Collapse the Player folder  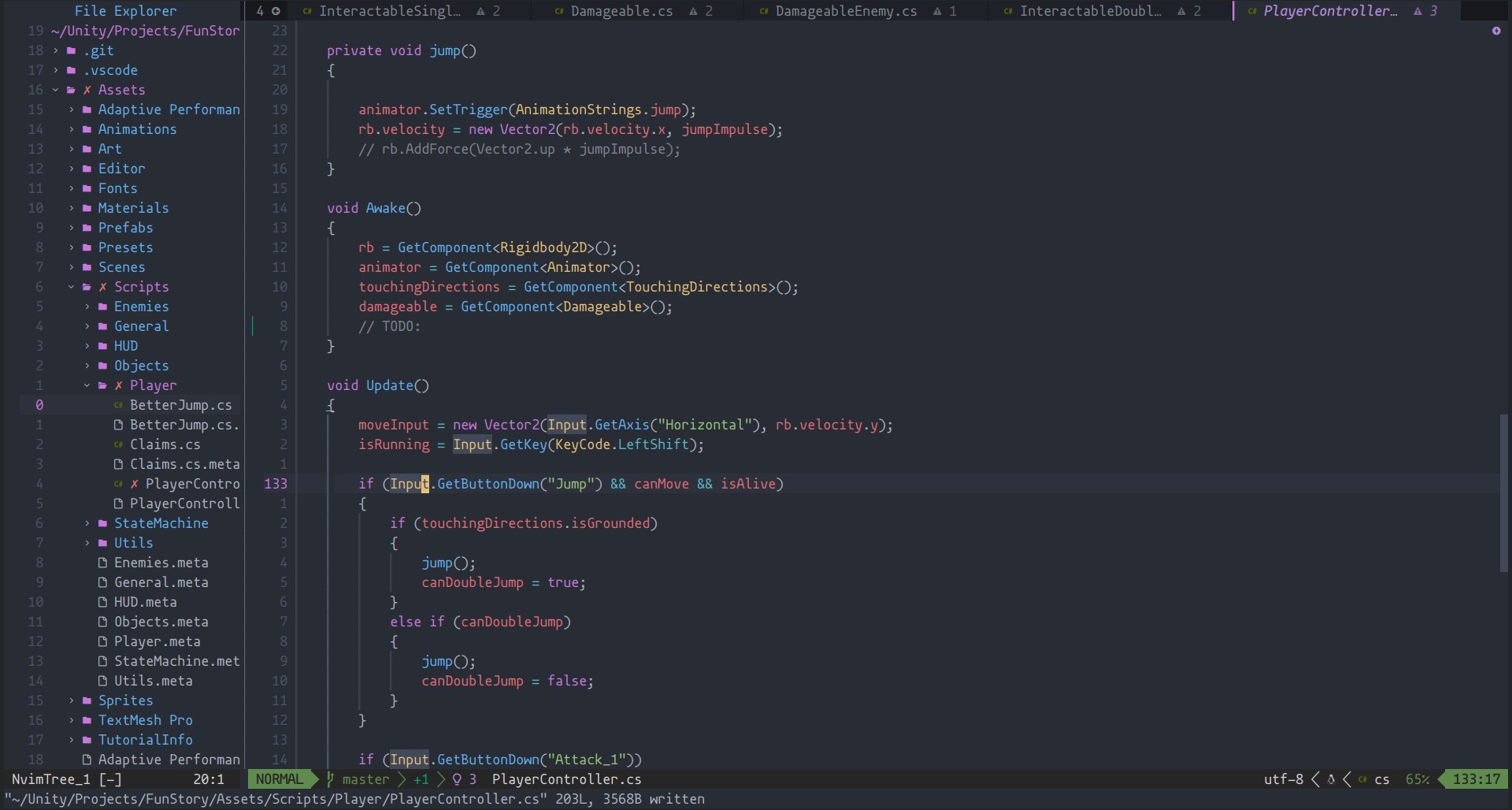[x=87, y=385]
